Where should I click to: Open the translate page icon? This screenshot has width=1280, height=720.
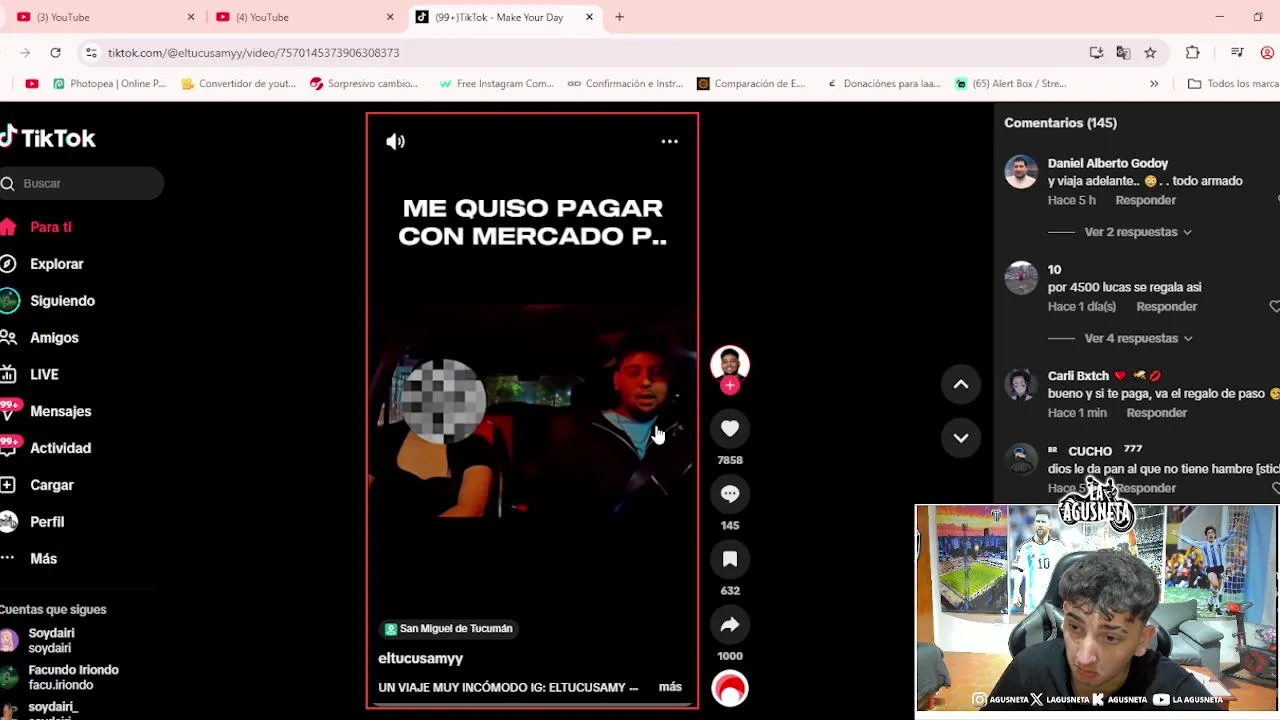tap(1123, 53)
